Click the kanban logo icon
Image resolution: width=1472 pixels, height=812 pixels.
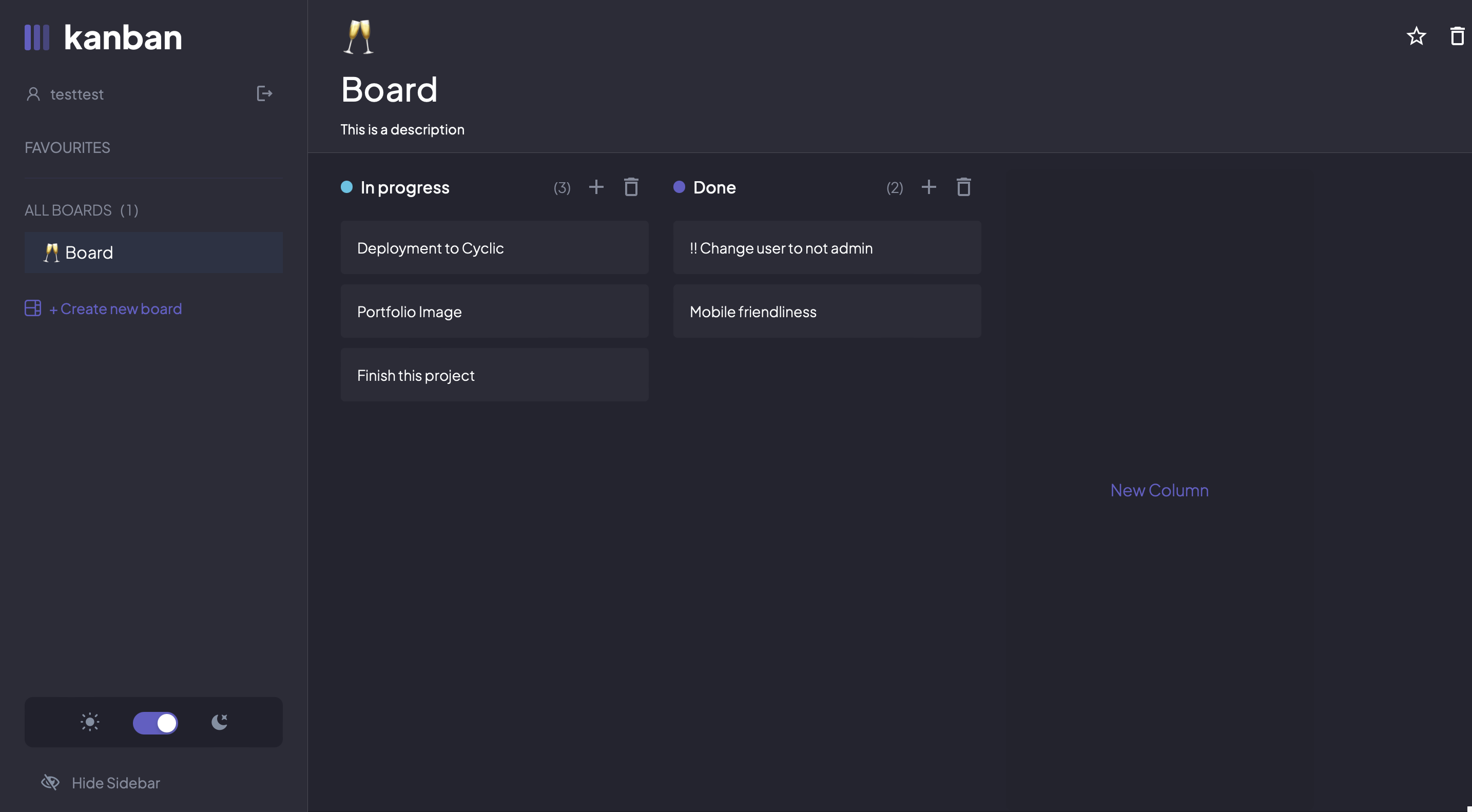tap(36, 37)
